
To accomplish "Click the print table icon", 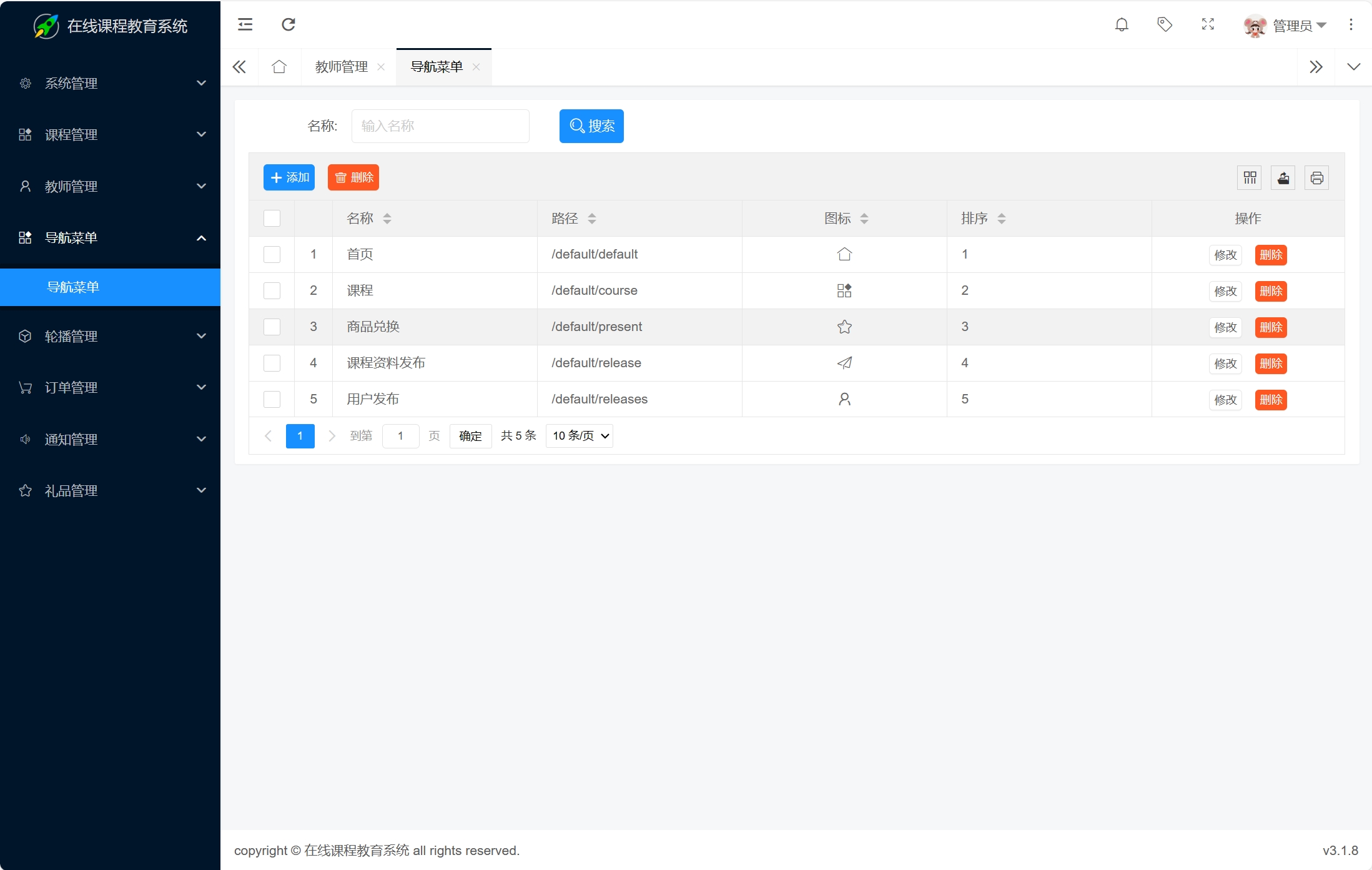I will click(1316, 178).
